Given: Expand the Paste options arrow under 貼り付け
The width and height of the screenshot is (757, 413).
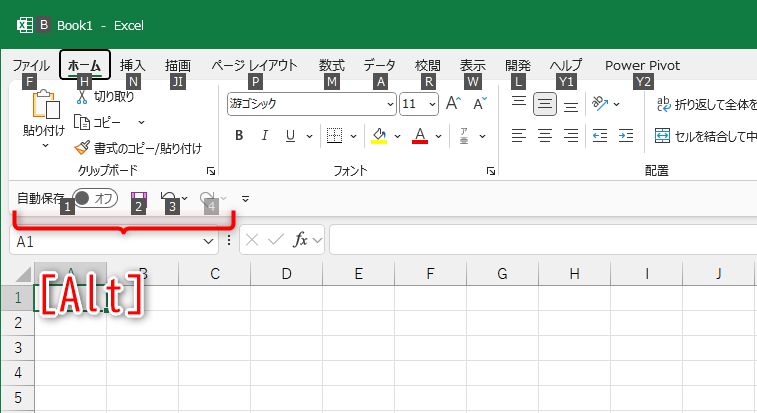Looking at the screenshot, I should pos(45,145).
